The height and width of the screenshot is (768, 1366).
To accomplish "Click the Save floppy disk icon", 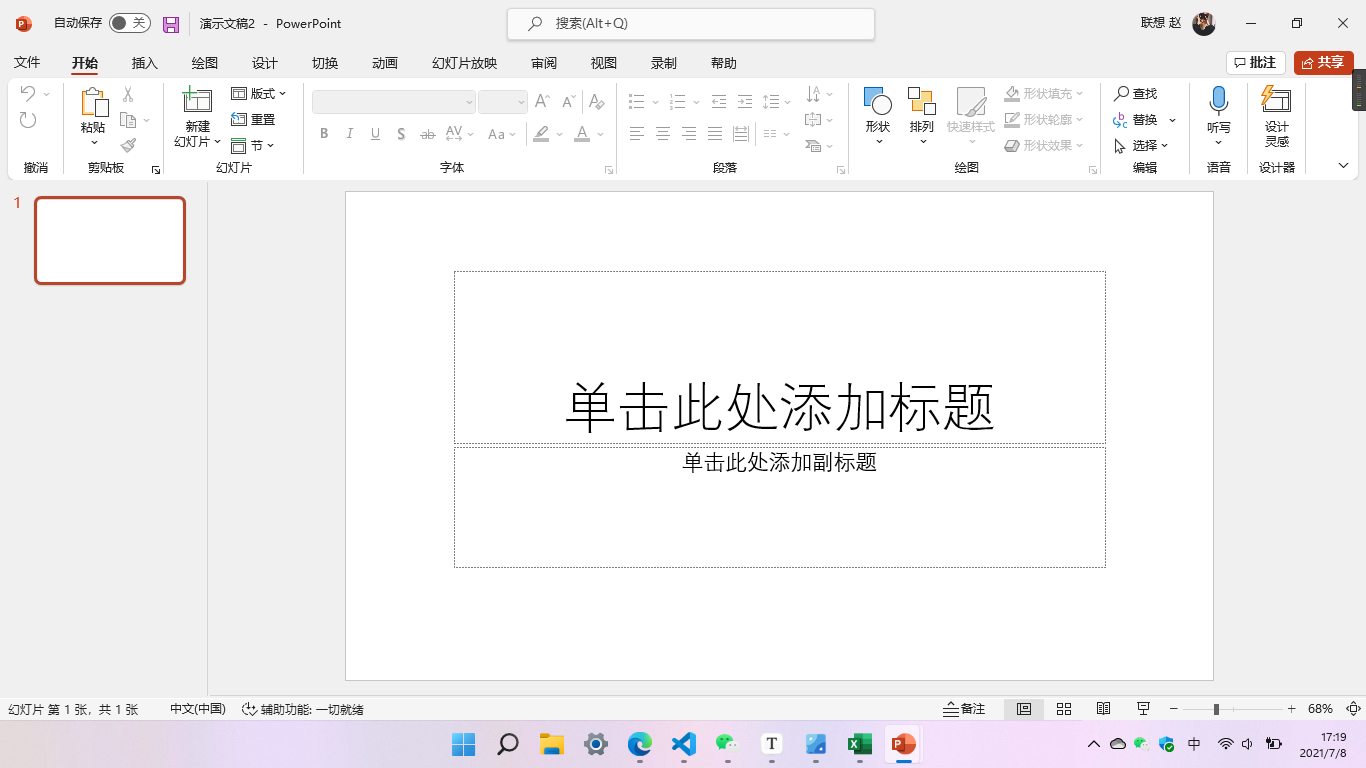I will coord(171,24).
